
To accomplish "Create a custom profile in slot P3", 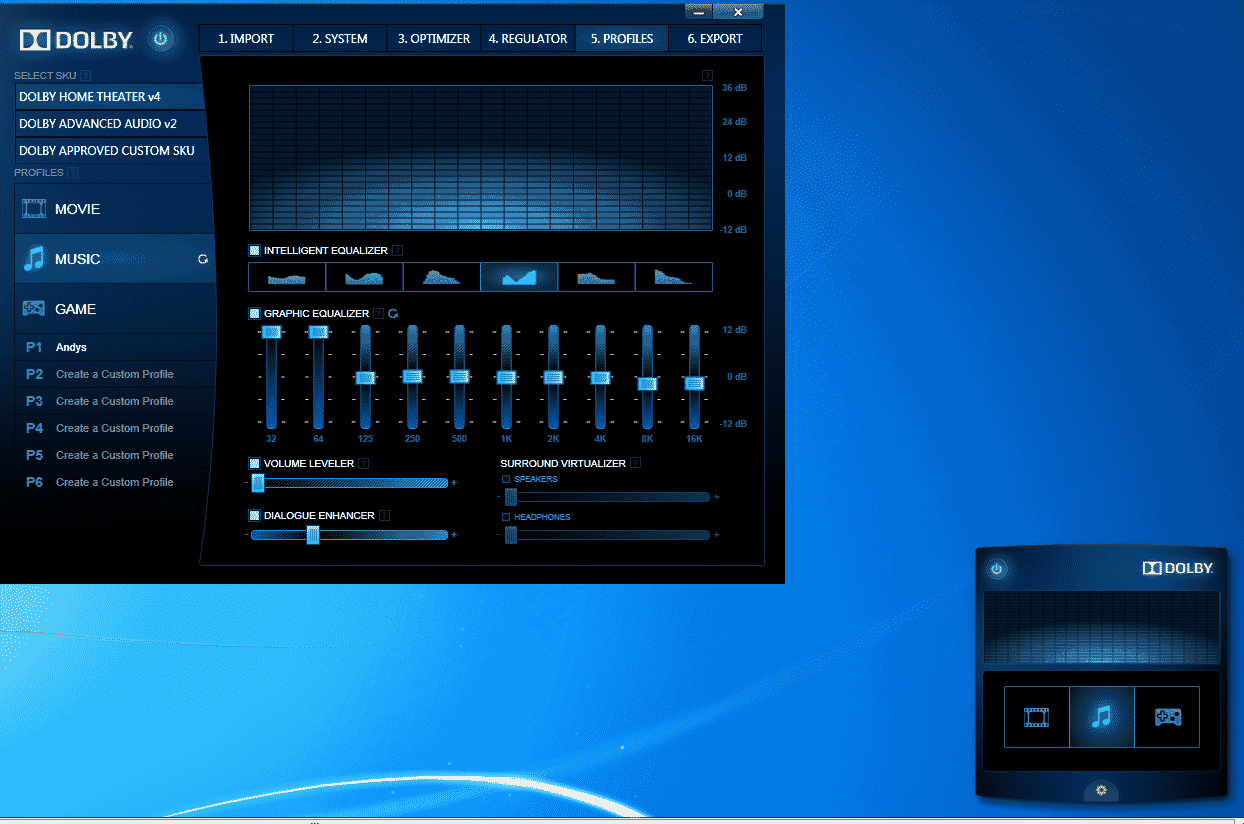I will click(x=115, y=401).
